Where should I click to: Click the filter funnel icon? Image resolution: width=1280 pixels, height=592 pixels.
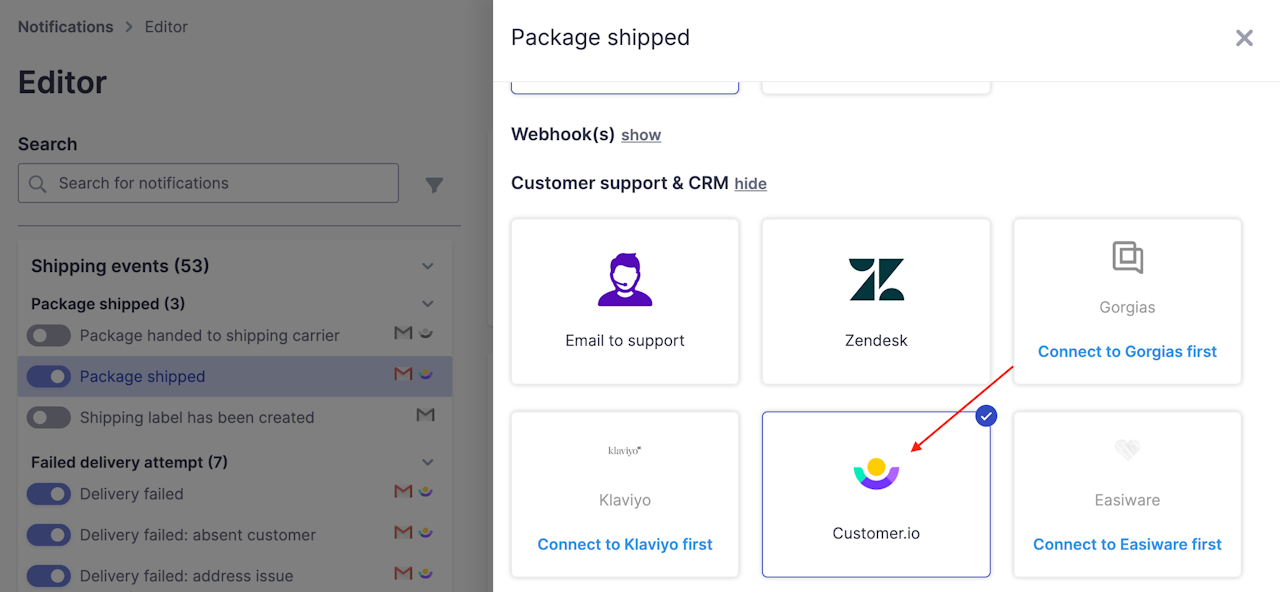tap(434, 185)
